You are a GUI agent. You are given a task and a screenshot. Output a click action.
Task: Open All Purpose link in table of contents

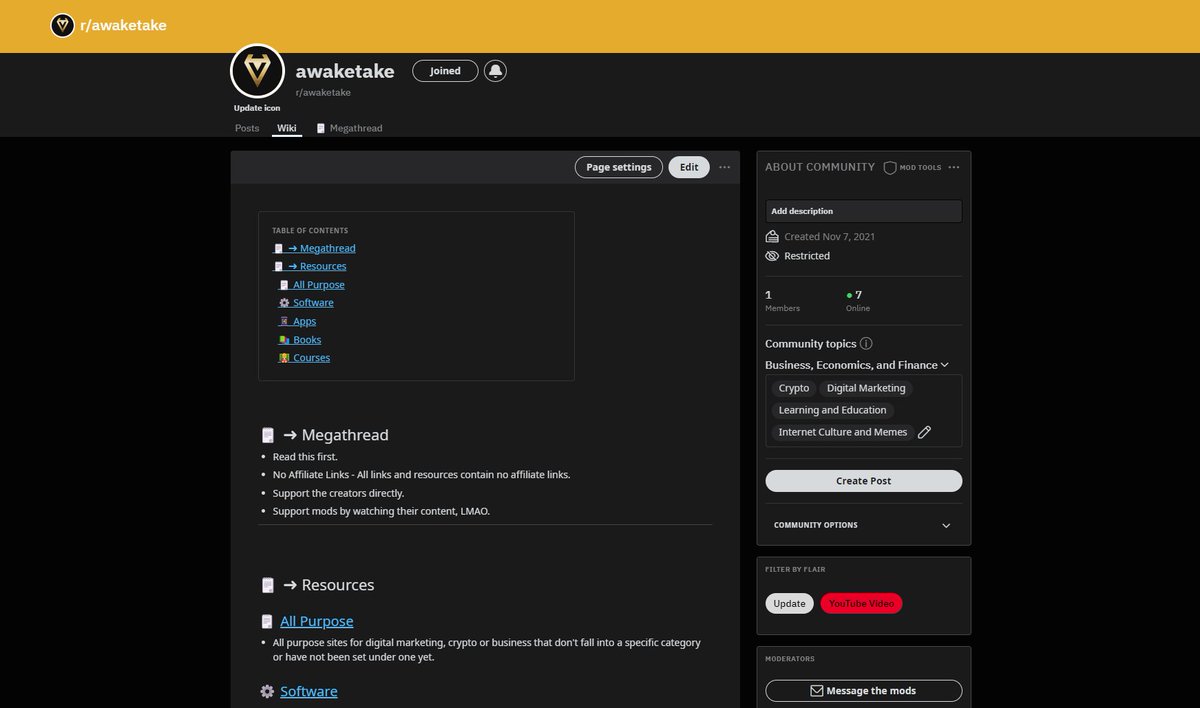pos(312,285)
